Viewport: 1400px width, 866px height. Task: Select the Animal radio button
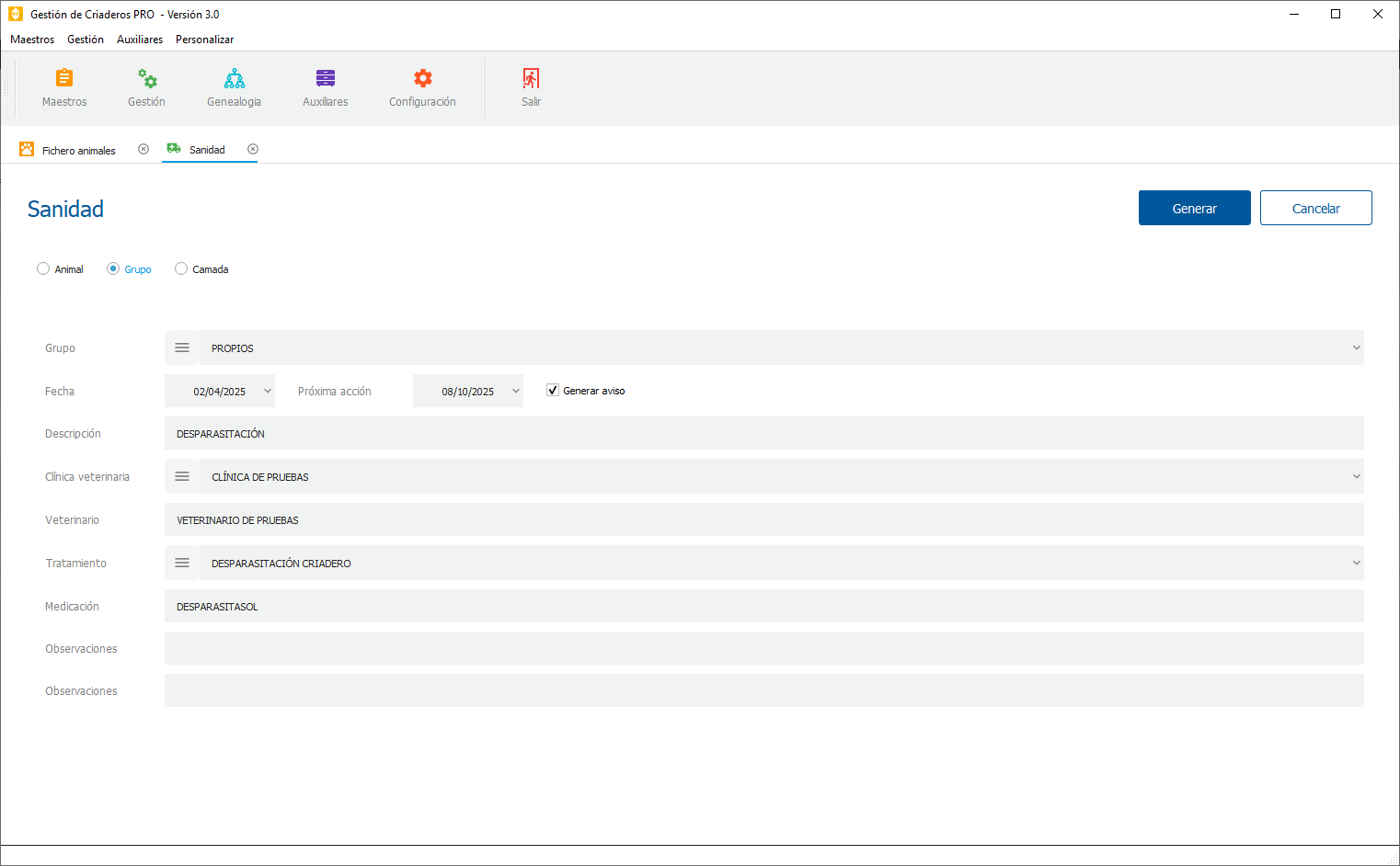pos(43,268)
